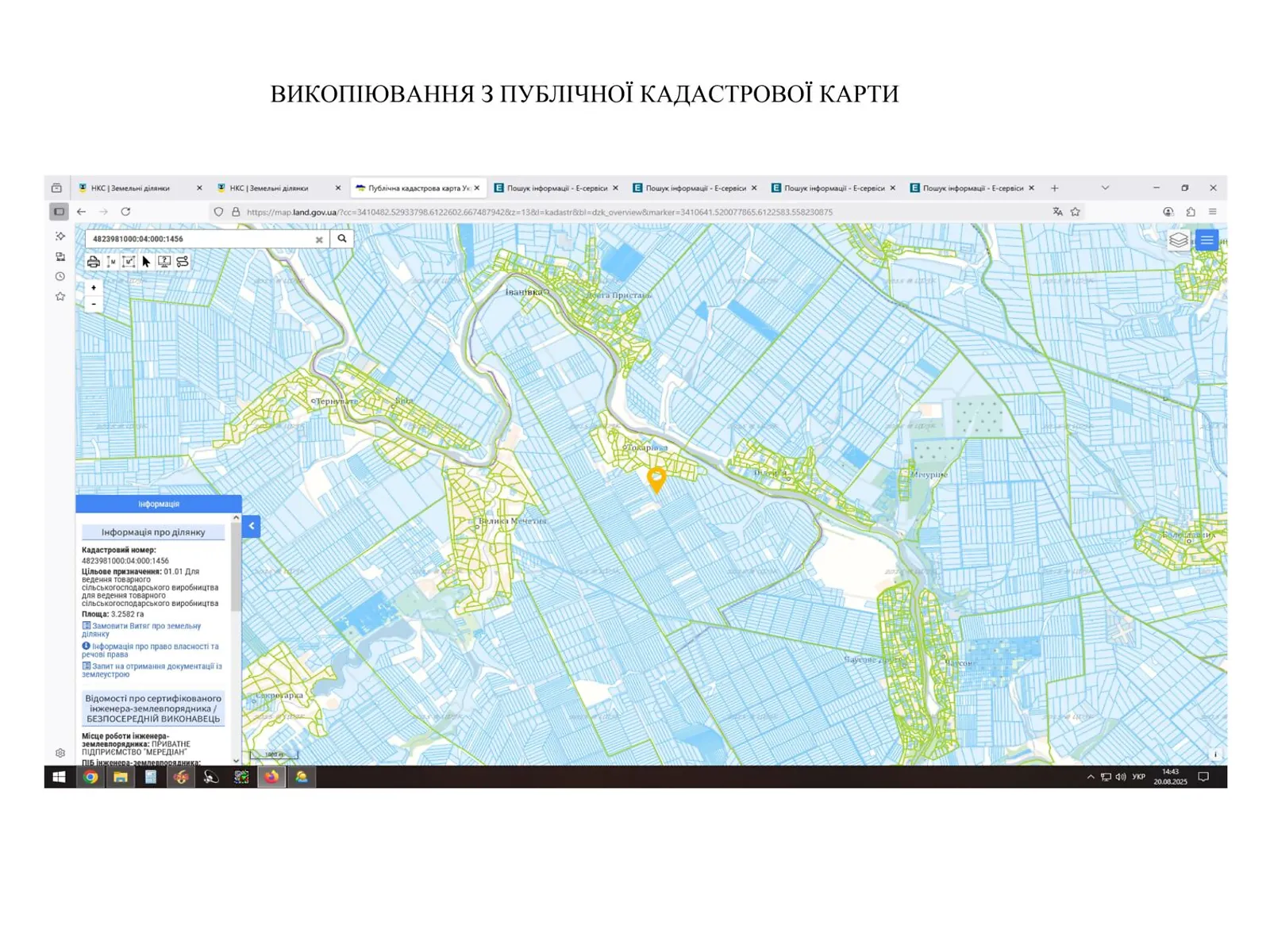Click the cadastral number search field
This screenshot has height=952, width=1270.
click(198, 239)
